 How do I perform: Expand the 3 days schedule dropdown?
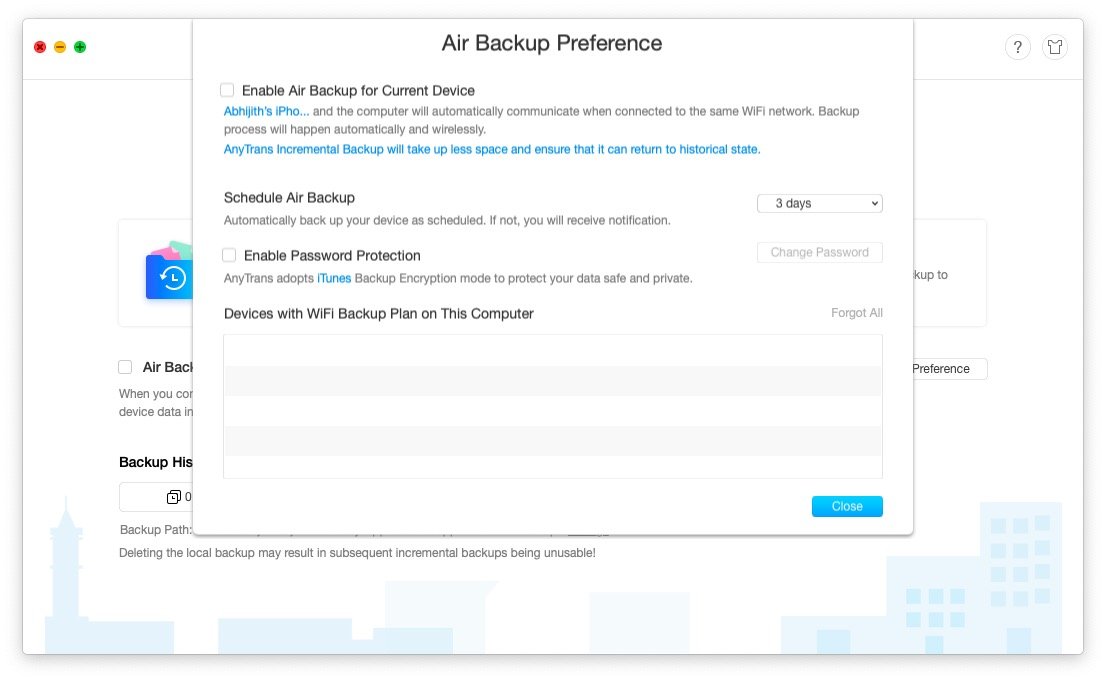[820, 203]
